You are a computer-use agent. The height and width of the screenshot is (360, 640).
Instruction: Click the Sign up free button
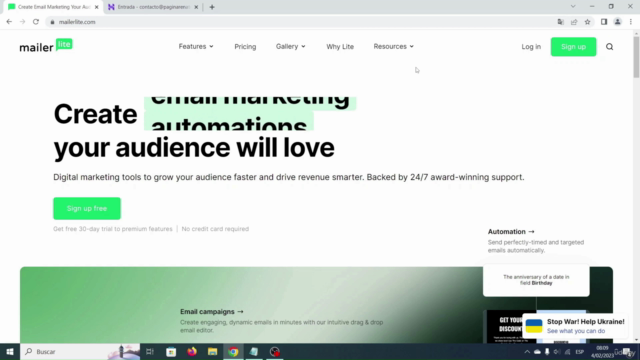87,208
